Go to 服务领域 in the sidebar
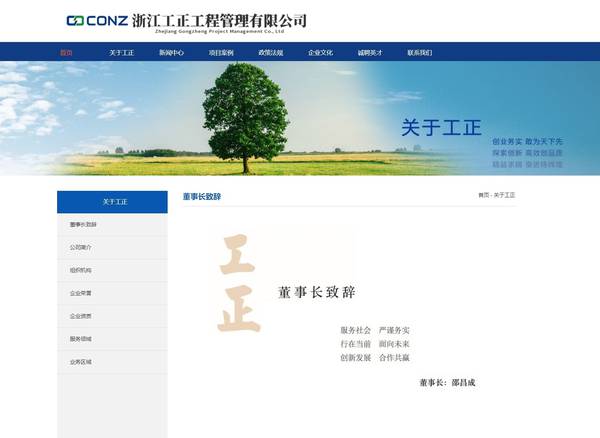Image resolution: width=600 pixels, height=438 pixels. coord(81,339)
